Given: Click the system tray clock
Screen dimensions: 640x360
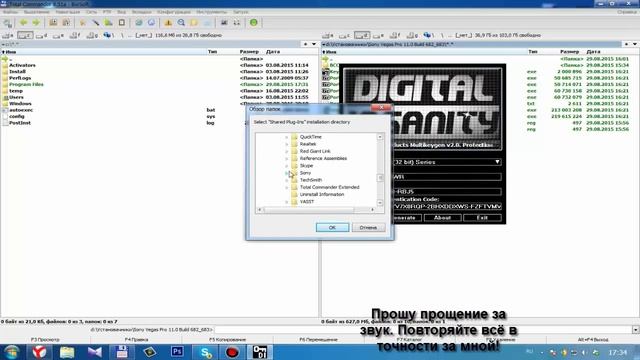Looking at the screenshot, I should click(618, 352).
